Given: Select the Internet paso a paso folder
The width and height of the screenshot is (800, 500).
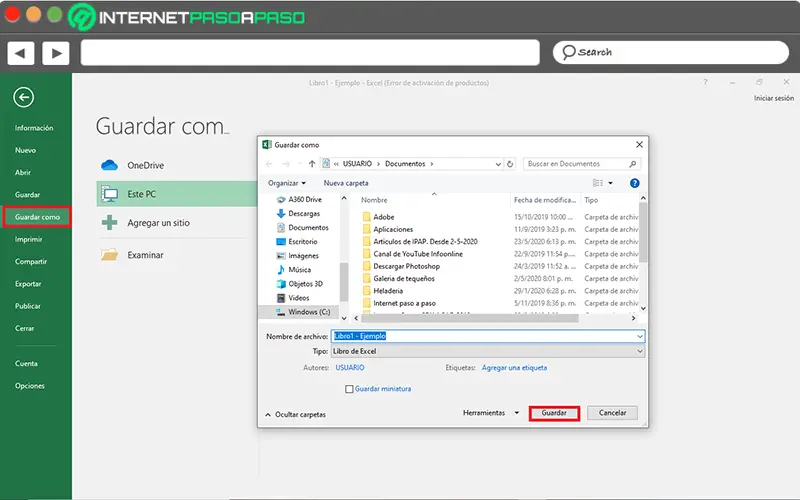Looking at the screenshot, I should click(398, 303).
